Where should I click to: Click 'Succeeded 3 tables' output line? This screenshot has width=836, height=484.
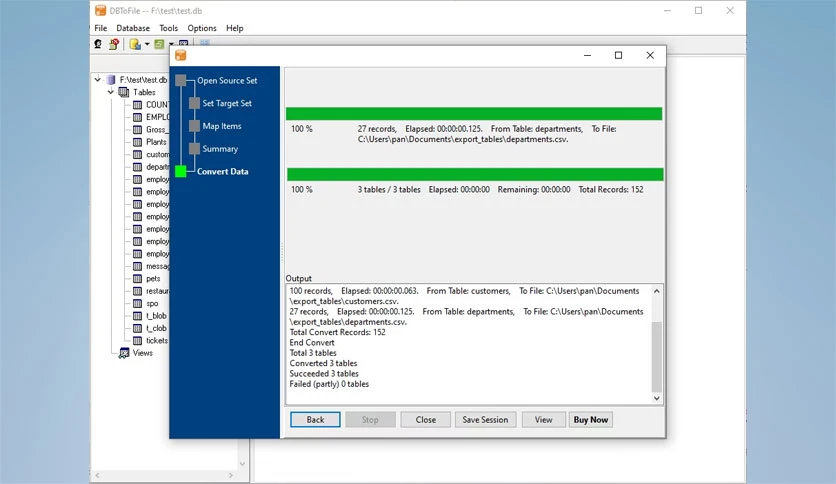(324, 374)
